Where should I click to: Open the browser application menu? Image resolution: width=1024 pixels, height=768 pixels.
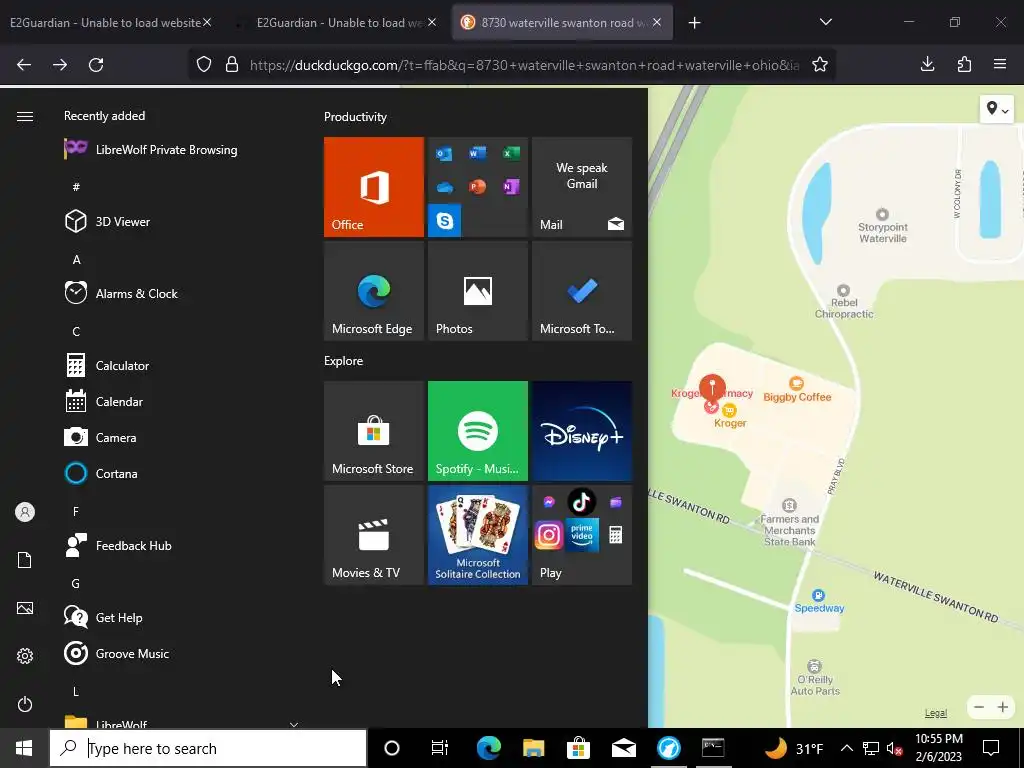(1000, 64)
